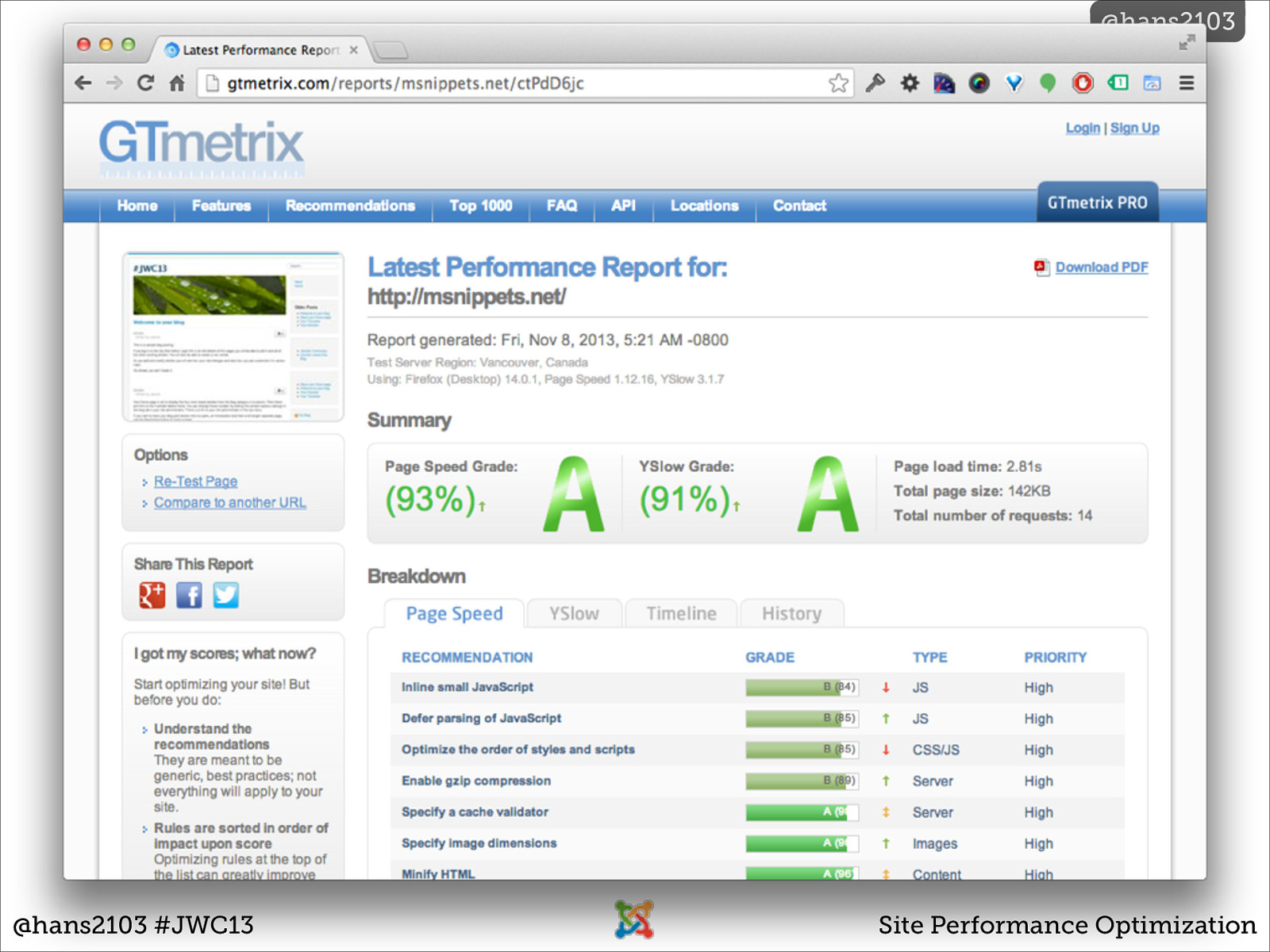
Task: Open a new browser tab
Action: pyautogui.click(x=391, y=51)
